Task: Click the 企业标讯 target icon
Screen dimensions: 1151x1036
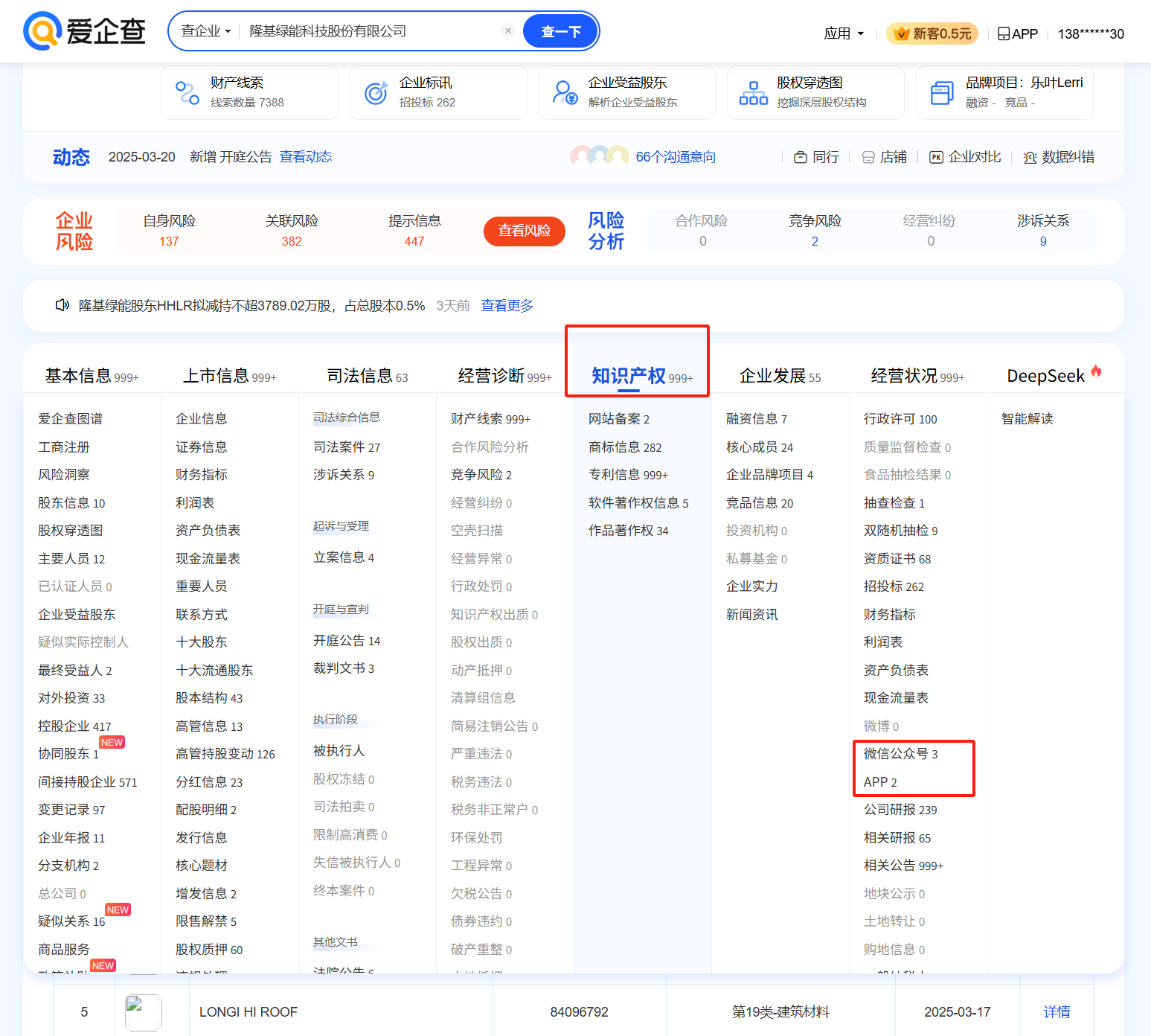Action: coord(376,93)
